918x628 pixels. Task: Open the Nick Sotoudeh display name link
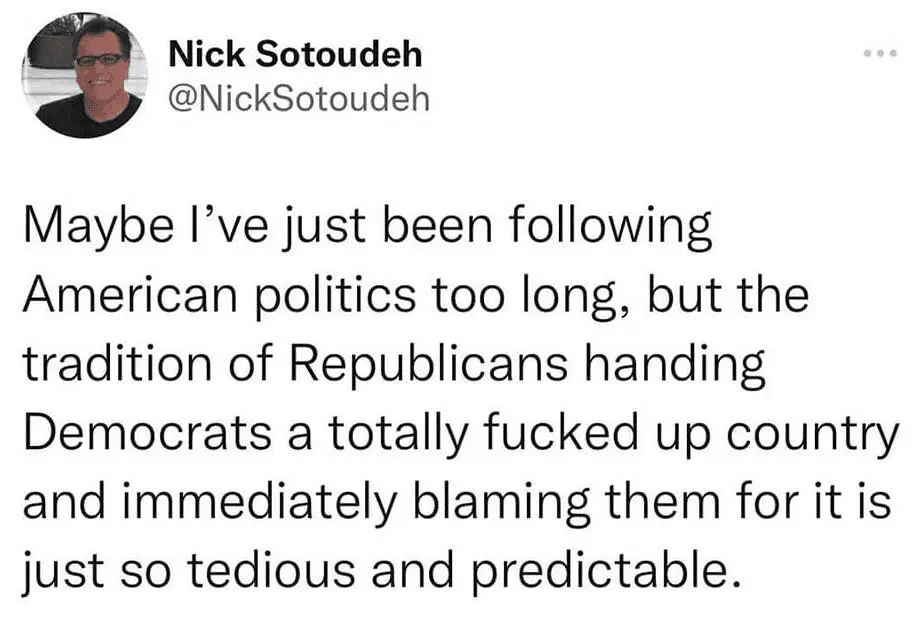pos(295,54)
